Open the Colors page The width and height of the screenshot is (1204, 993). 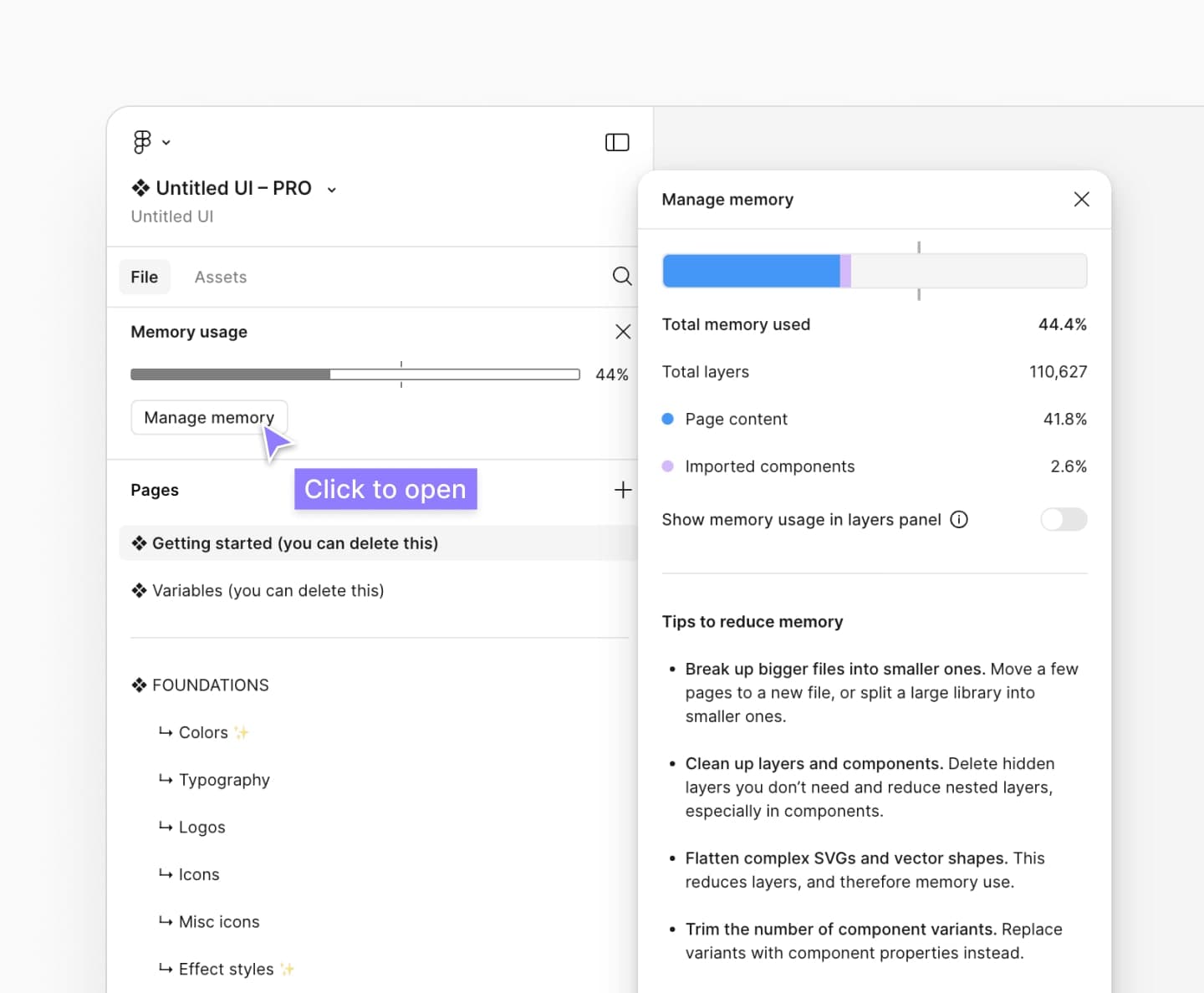coord(203,732)
